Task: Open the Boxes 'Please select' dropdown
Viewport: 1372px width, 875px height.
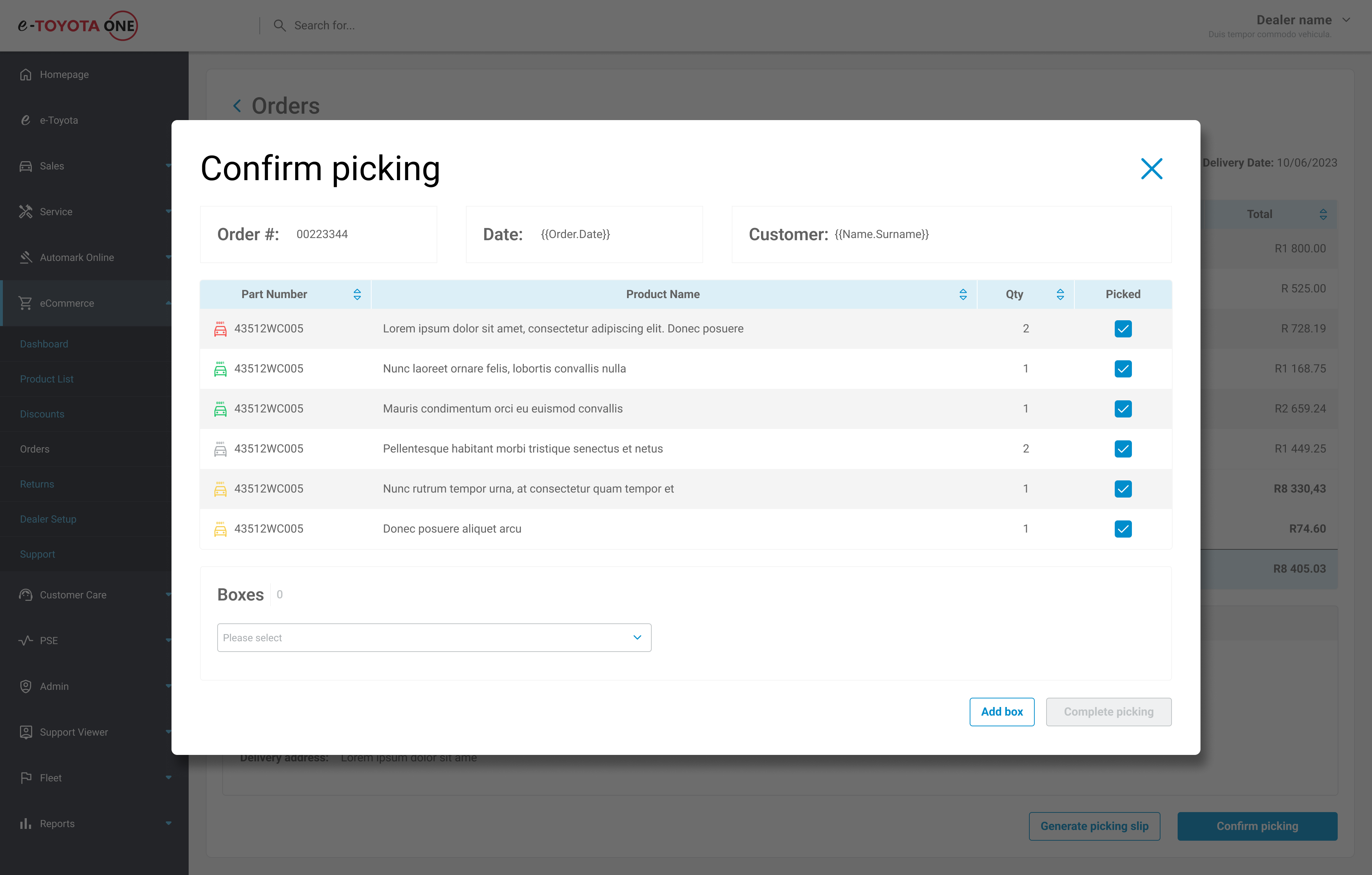Action: 434,637
